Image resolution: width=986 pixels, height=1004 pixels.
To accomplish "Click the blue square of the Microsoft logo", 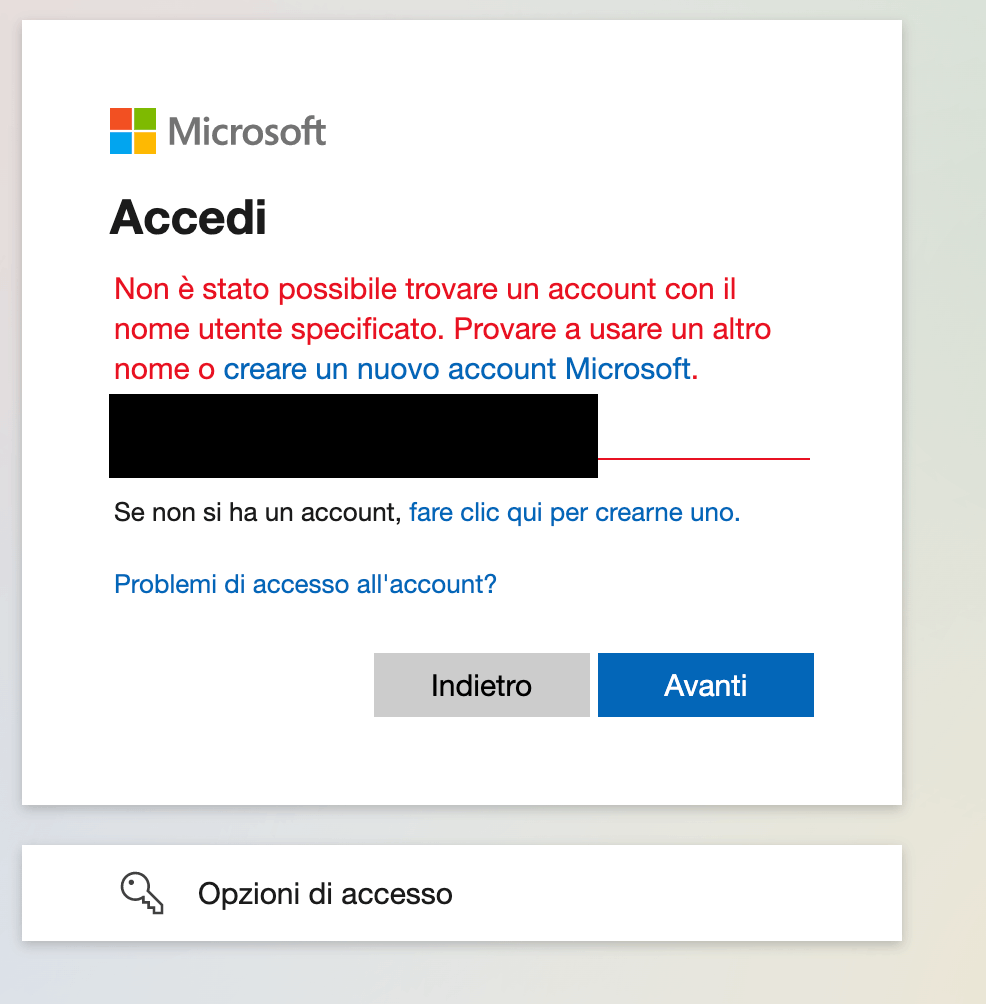I will 120,143.
